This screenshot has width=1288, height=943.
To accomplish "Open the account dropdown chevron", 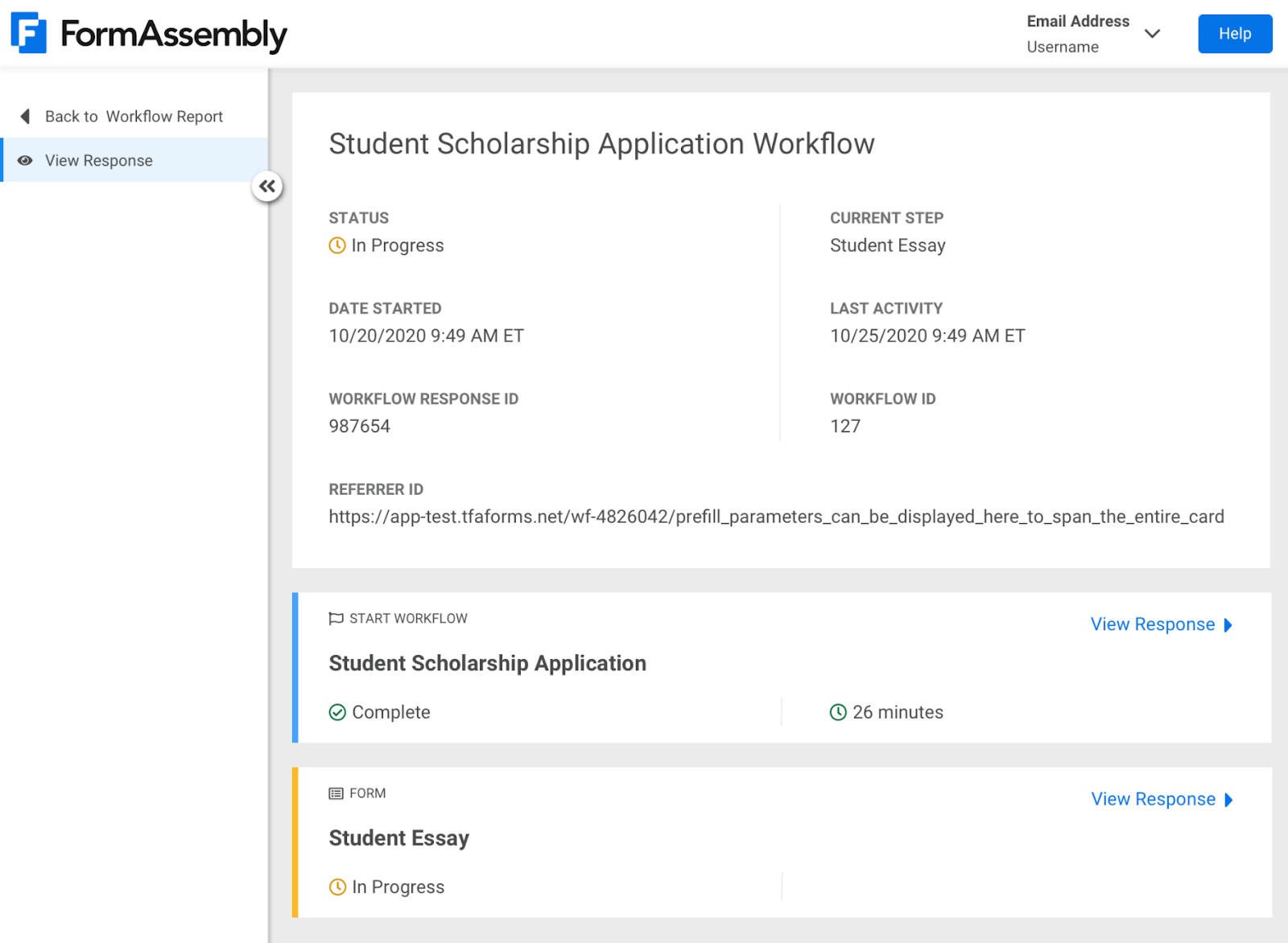I will coord(1152,34).
